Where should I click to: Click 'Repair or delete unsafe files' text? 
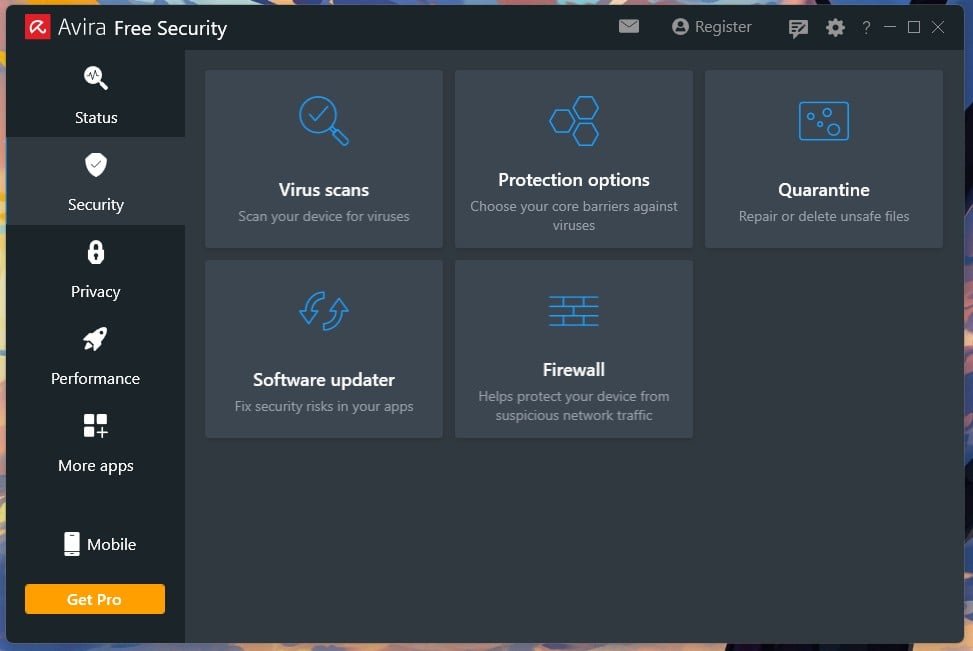824,217
